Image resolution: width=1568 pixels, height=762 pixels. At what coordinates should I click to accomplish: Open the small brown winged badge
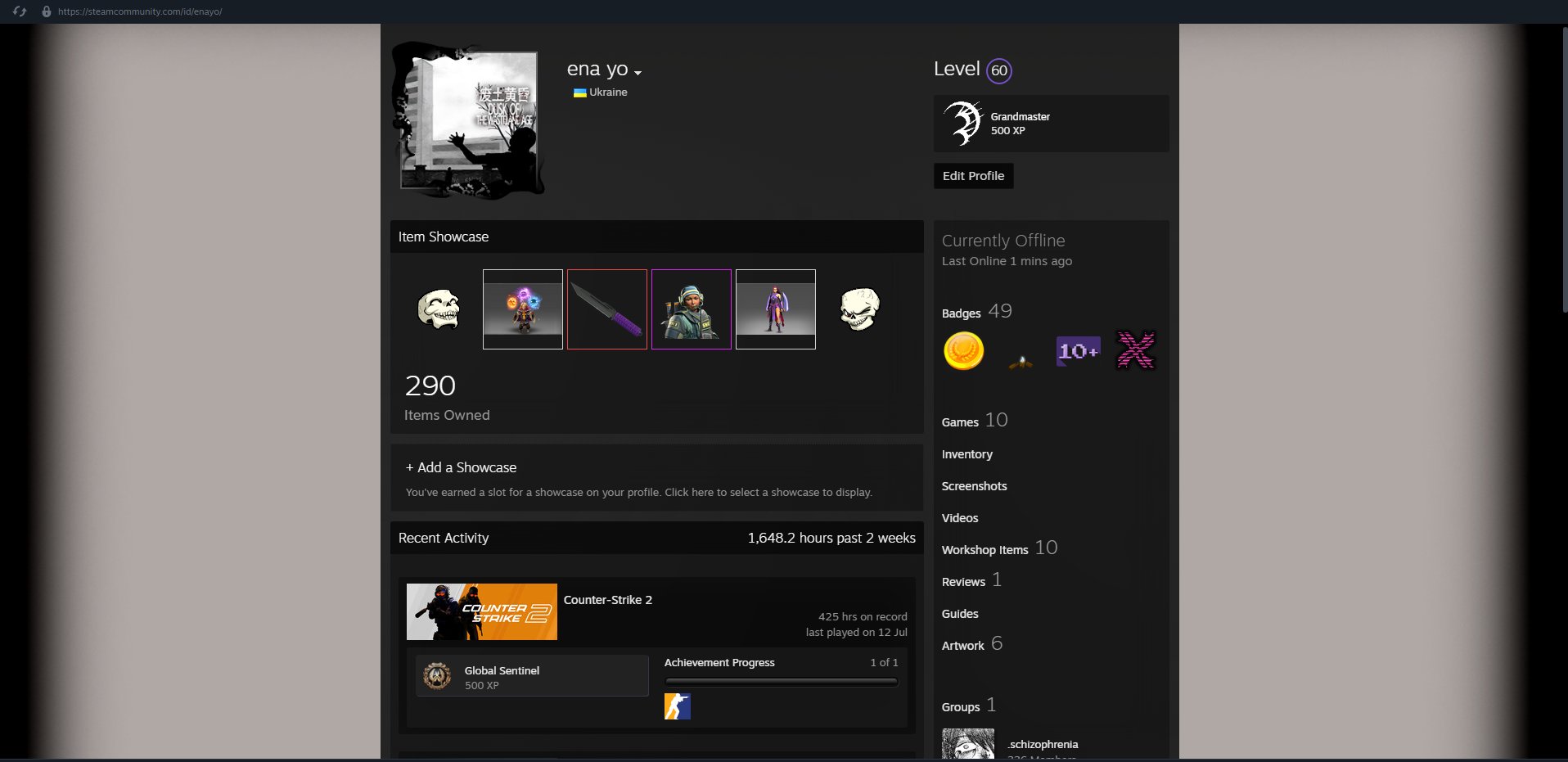click(x=1021, y=362)
